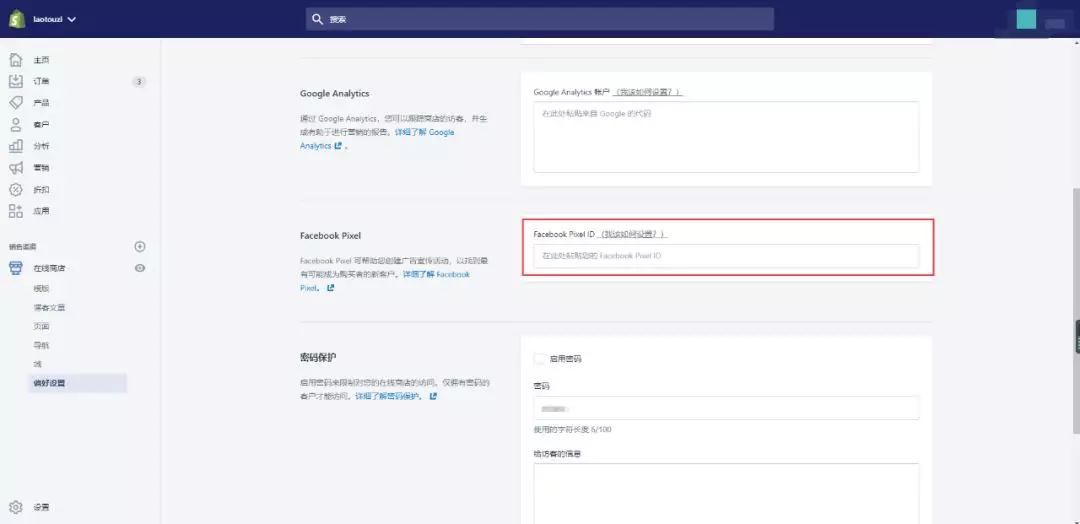Open the laotouzi store dropdown
The image size is (1080, 524).
click(x=54, y=19)
